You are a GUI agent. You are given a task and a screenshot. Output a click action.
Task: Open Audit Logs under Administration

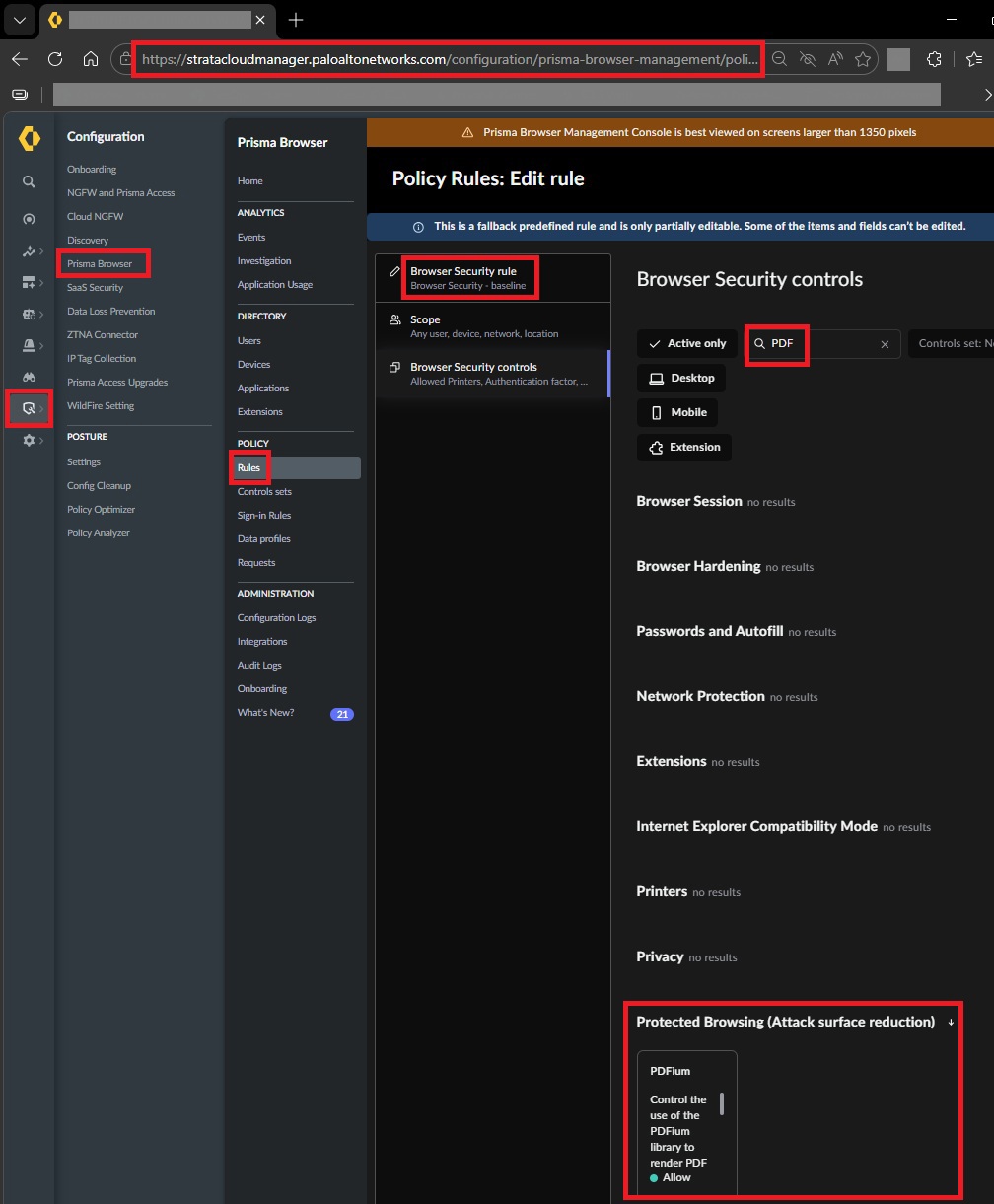[x=259, y=665]
